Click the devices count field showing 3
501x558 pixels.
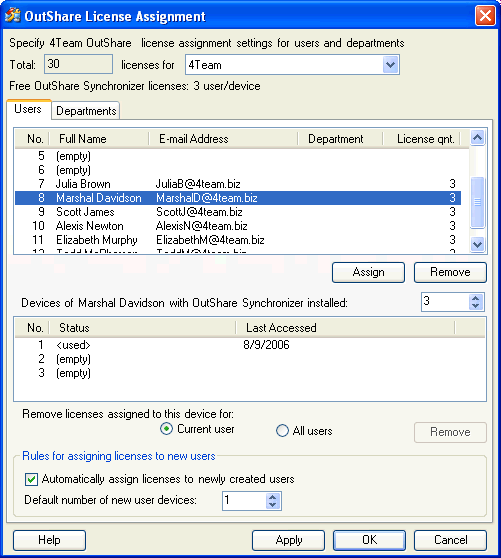coord(445,302)
